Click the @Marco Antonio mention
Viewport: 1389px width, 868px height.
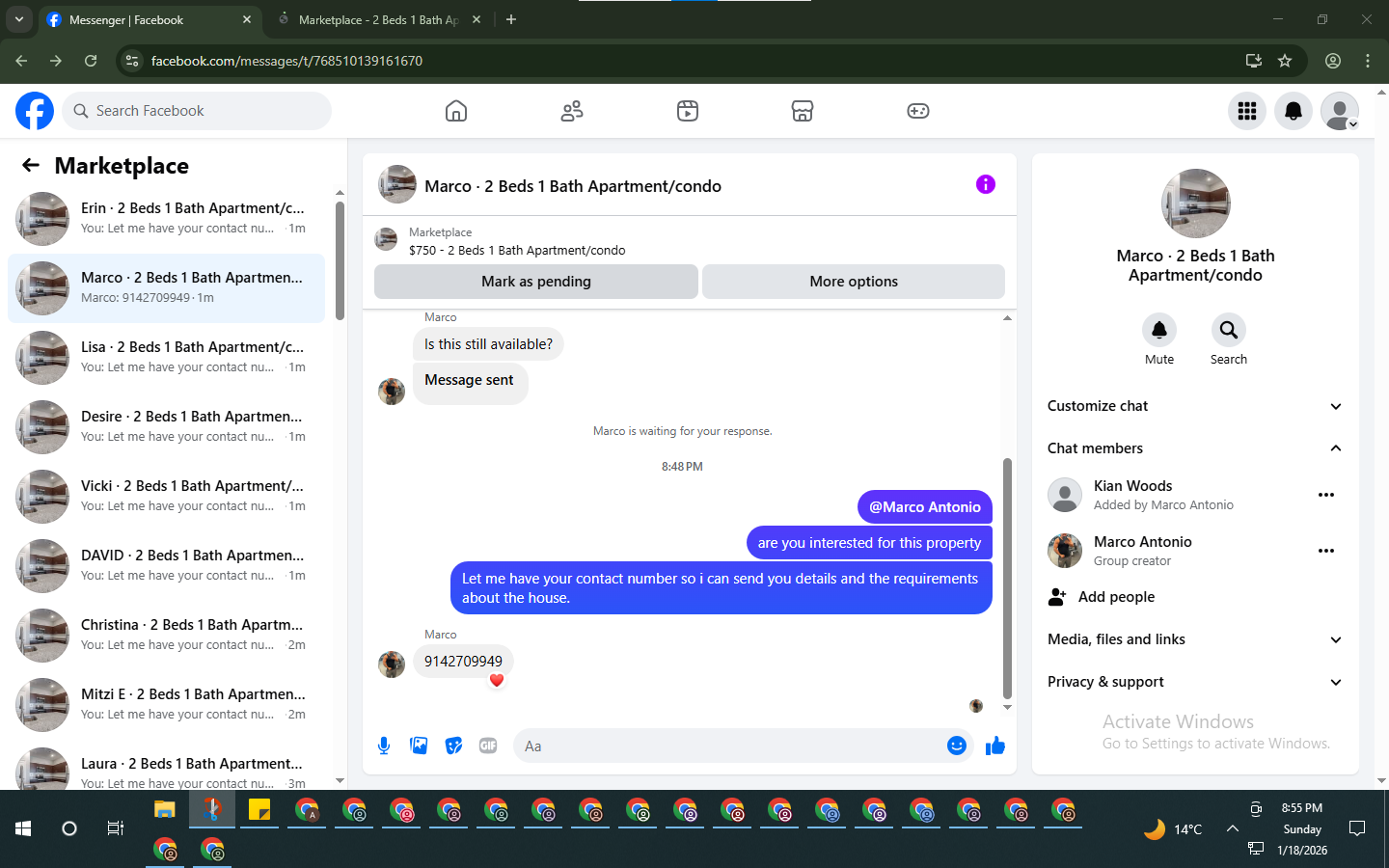[925, 506]
